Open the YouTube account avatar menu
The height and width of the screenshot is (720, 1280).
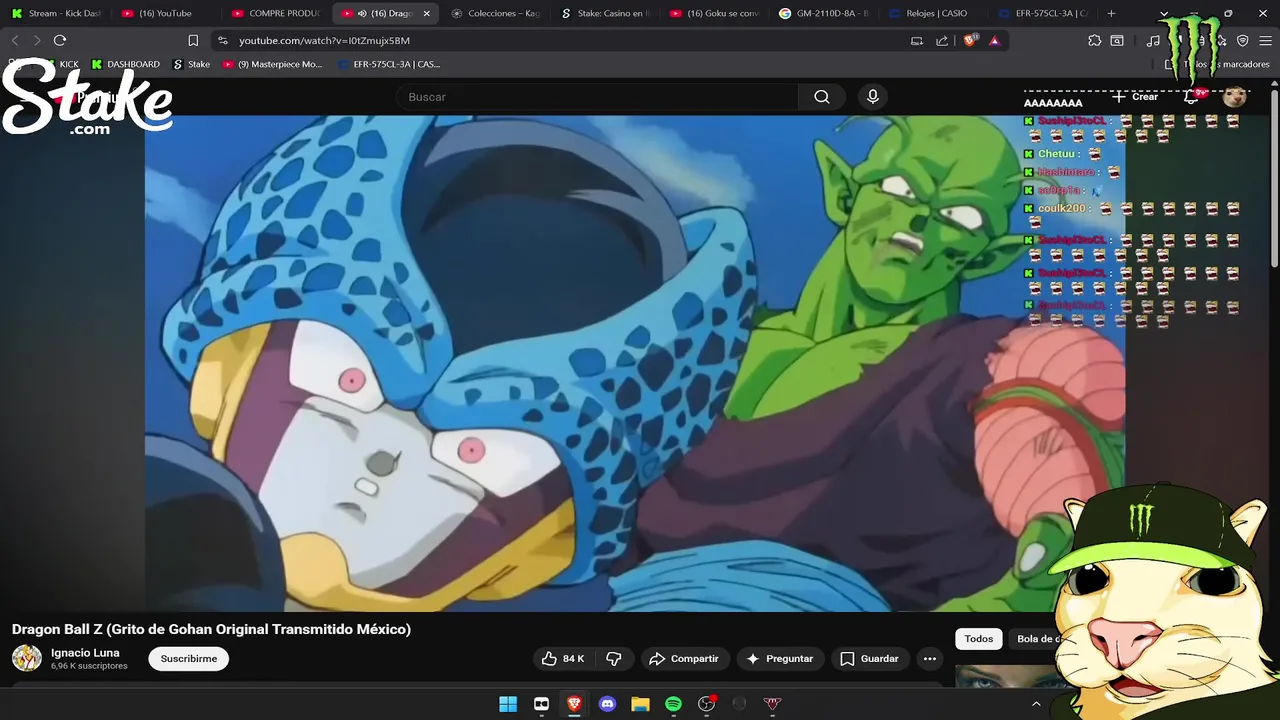pos(1235,97)
